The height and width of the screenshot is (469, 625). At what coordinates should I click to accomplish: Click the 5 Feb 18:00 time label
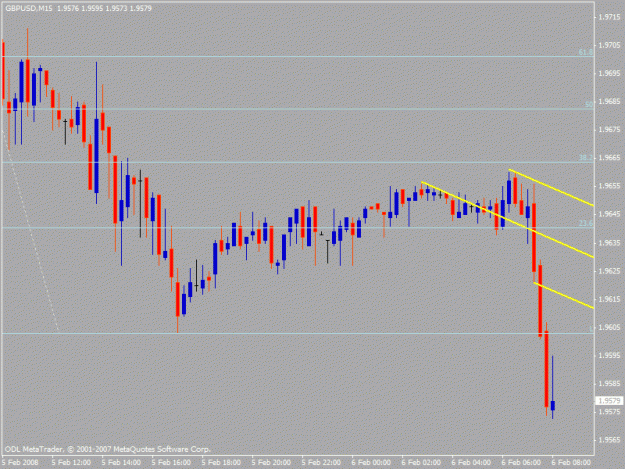pos(221,462)
